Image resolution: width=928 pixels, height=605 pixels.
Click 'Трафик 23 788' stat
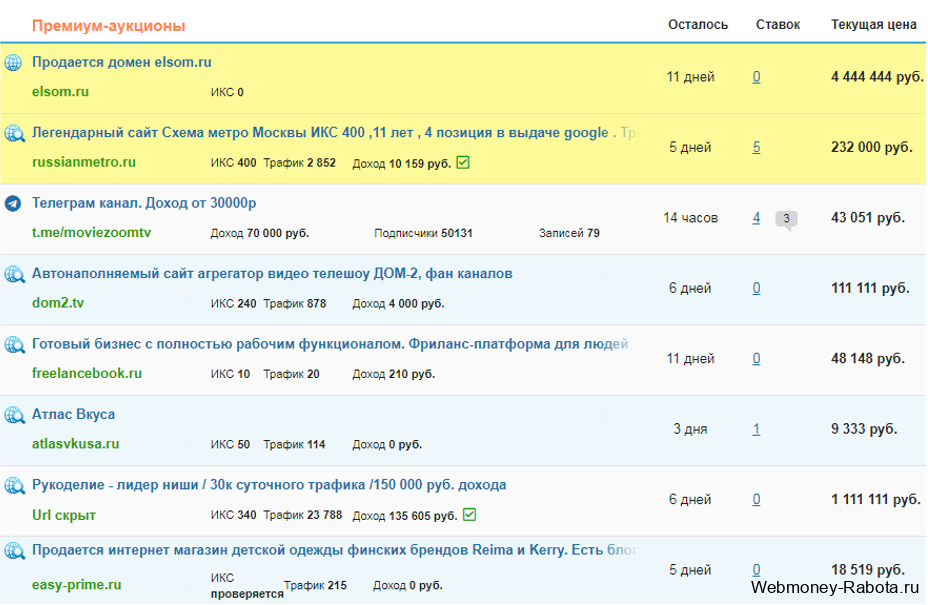(302, 515)
